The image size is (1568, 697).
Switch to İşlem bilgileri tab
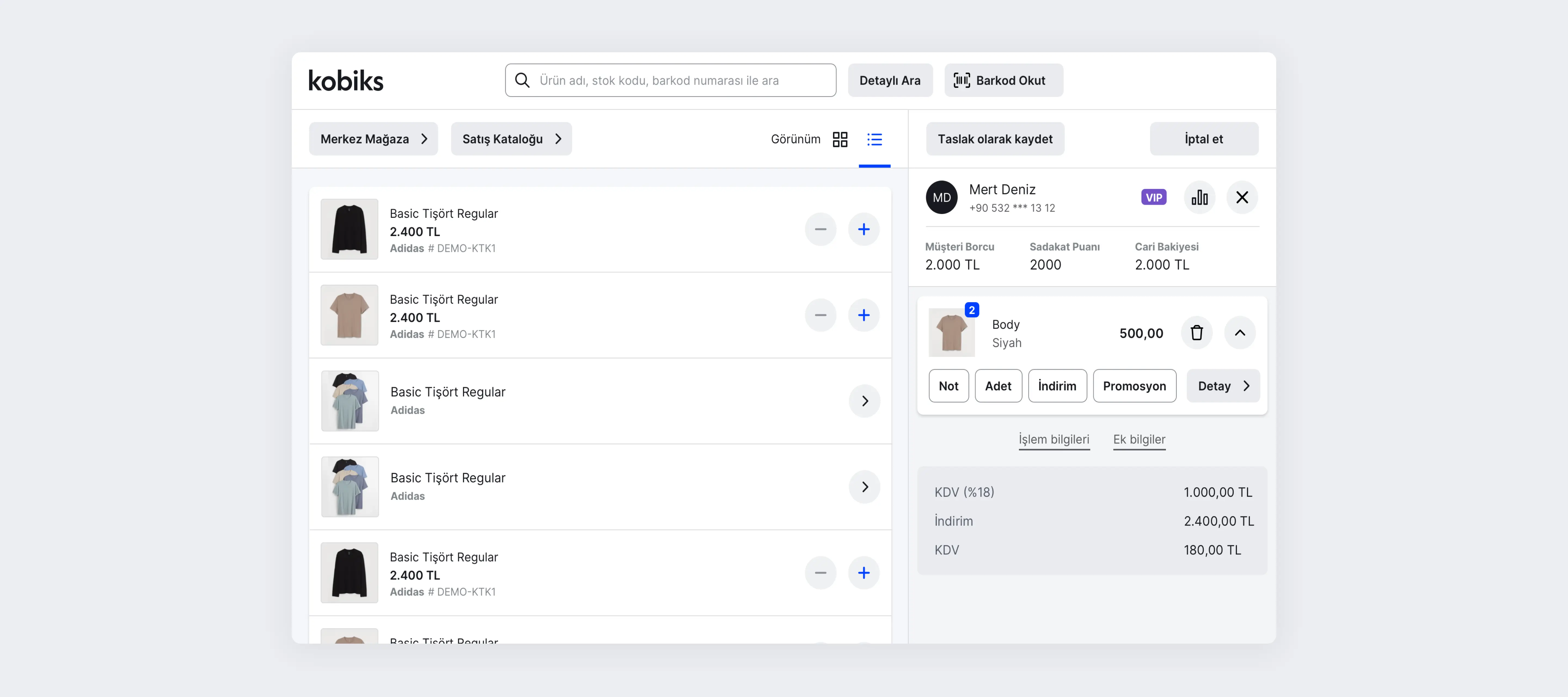(1054, 439)
